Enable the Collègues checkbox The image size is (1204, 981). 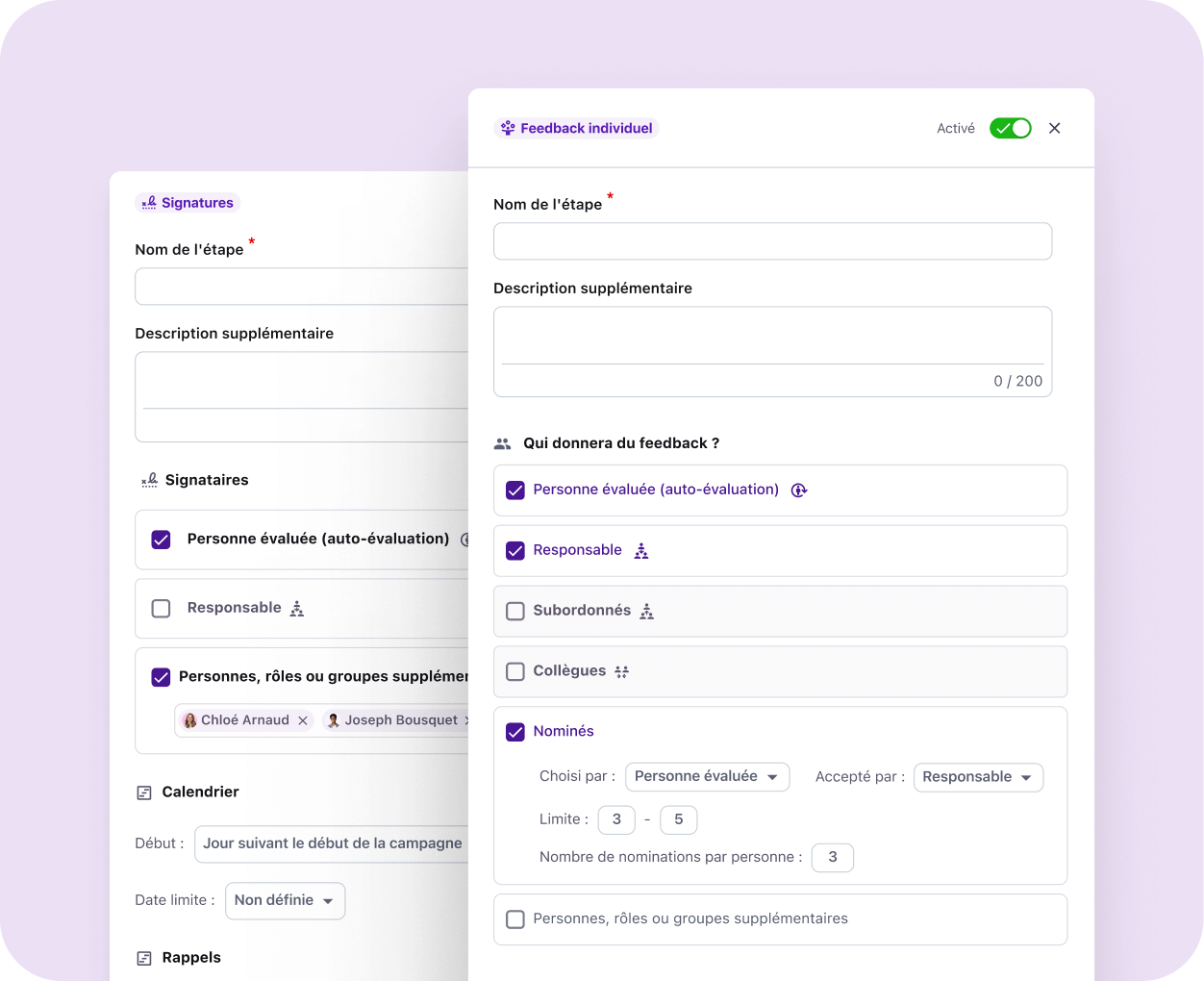[x=515, y=671]
